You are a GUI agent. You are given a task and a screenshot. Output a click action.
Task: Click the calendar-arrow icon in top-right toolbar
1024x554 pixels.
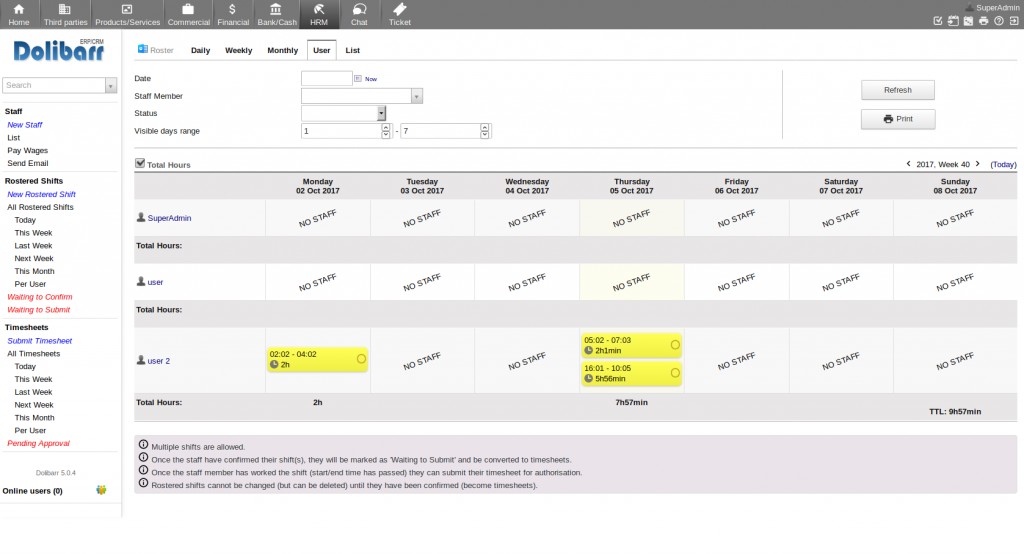click(x=953, y=21)
